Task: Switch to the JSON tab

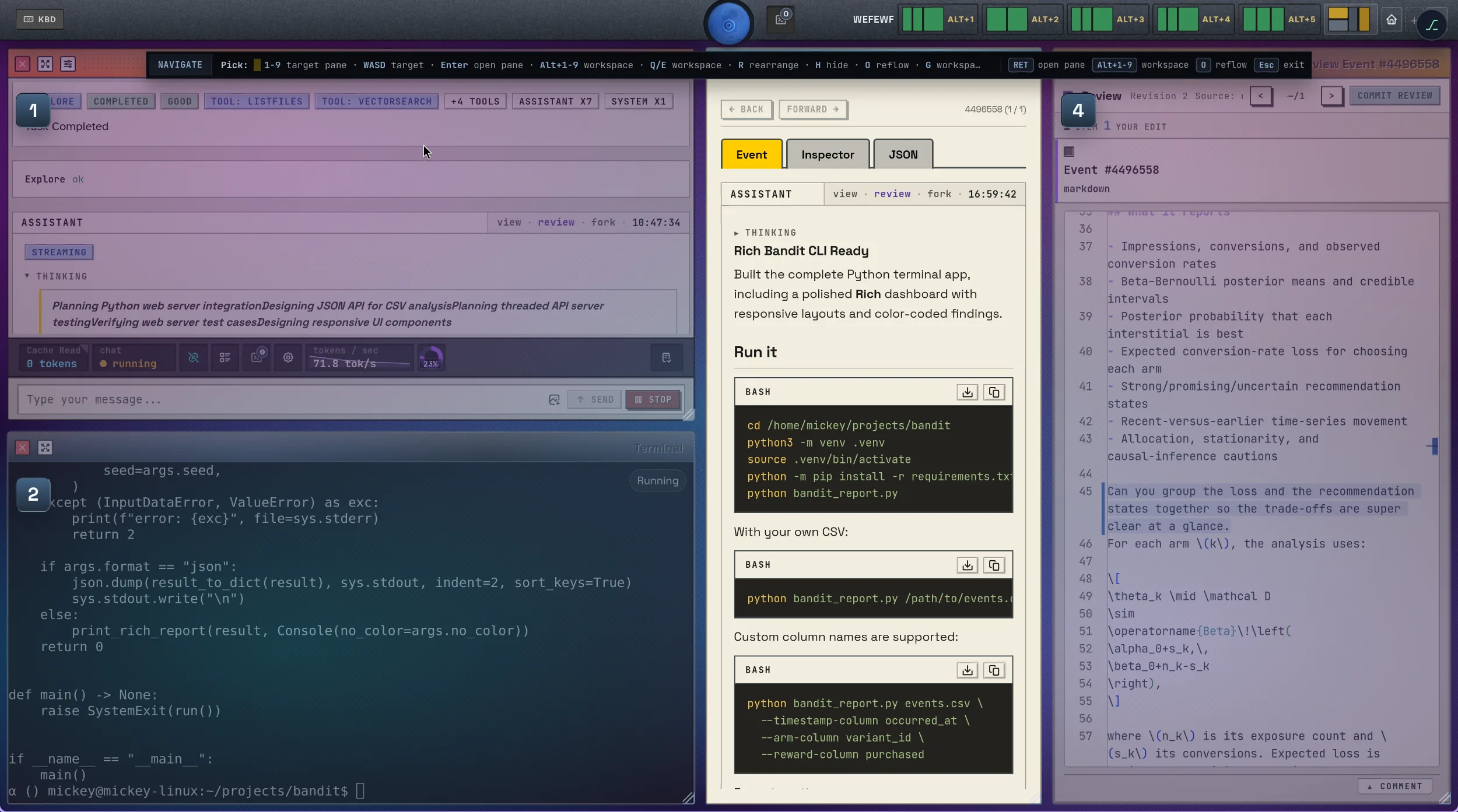Action: (x=903, y=154)
